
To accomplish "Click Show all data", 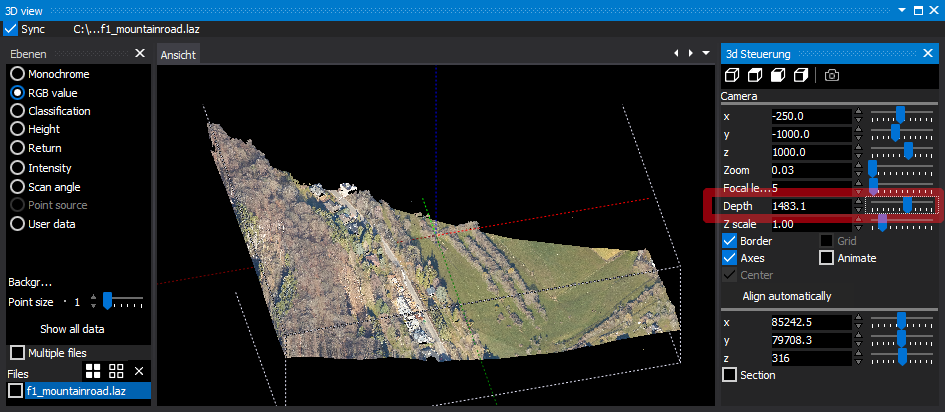I will tap(72, 329).
